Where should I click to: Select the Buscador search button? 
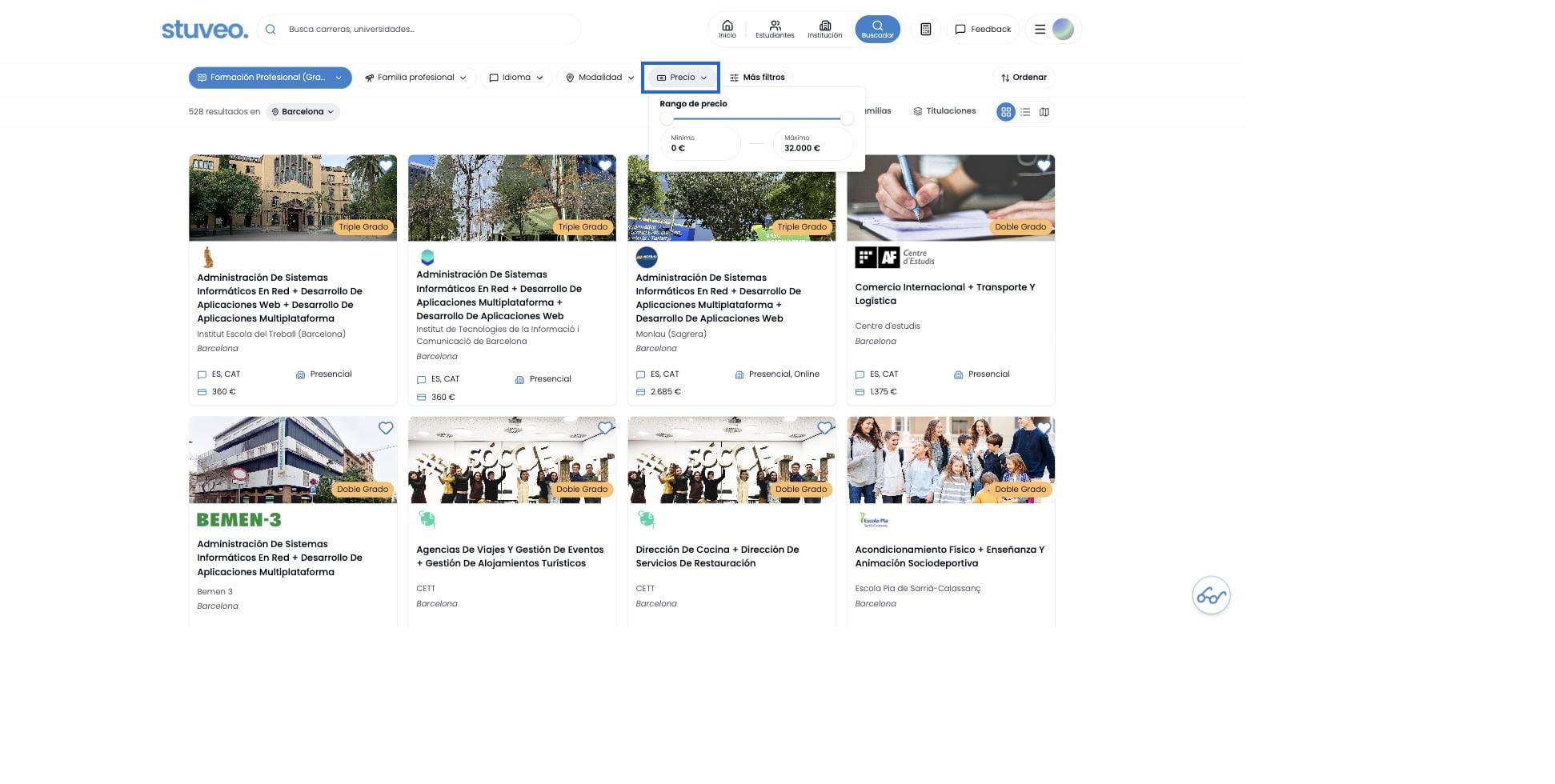877,29
